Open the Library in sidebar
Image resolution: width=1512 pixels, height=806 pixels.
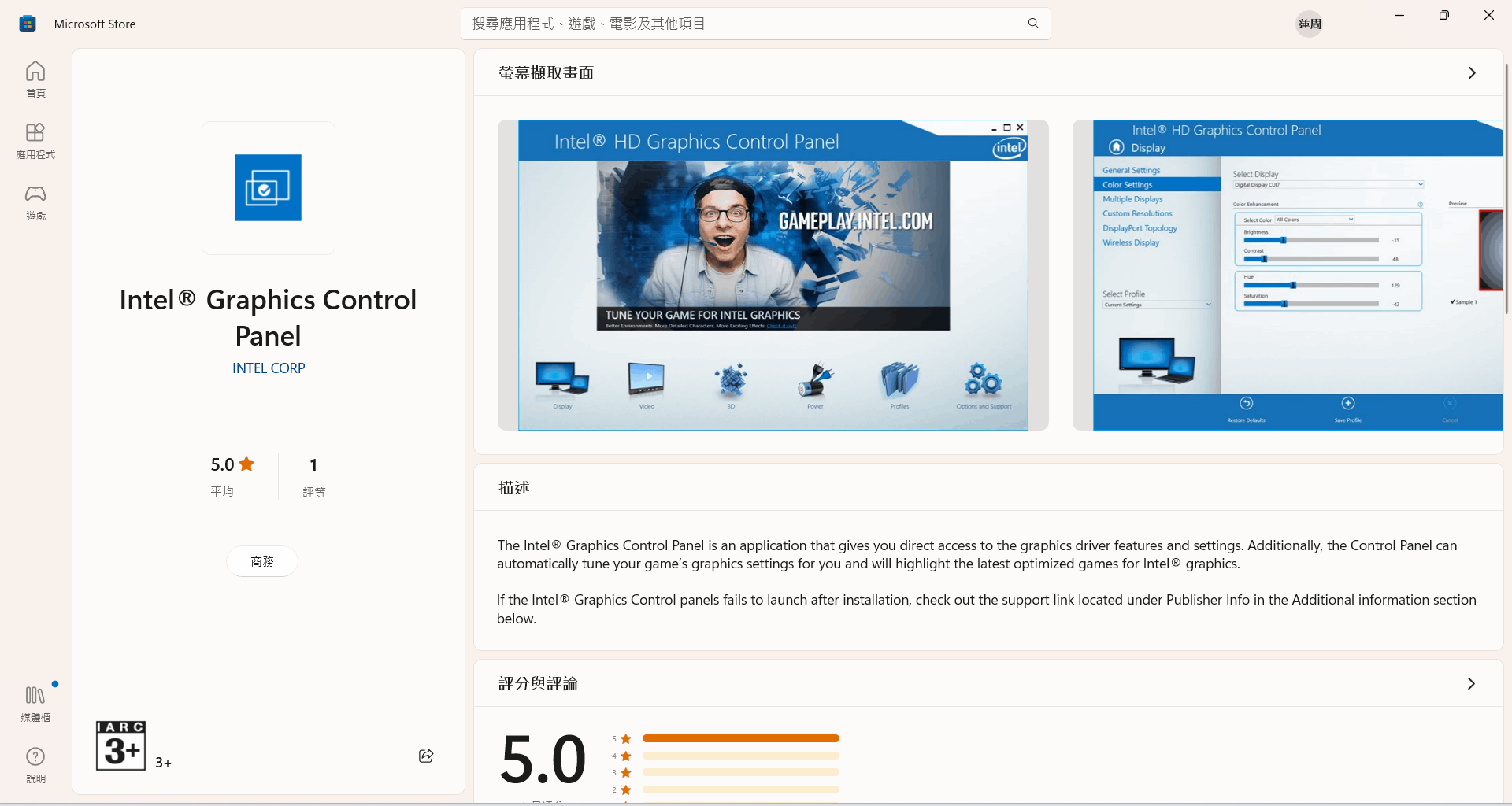[35, 704]
